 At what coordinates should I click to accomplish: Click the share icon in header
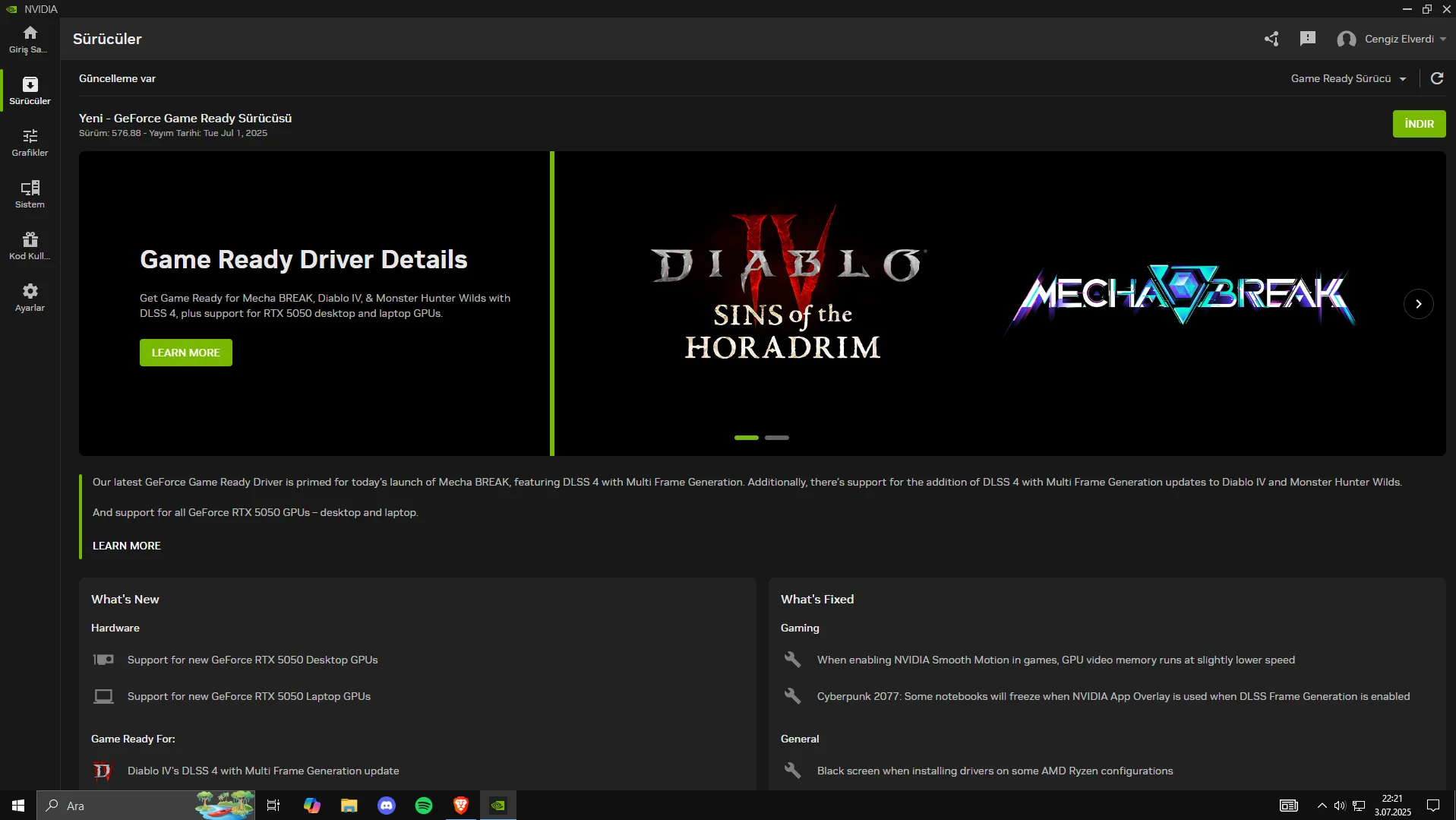coord(1271,39)
